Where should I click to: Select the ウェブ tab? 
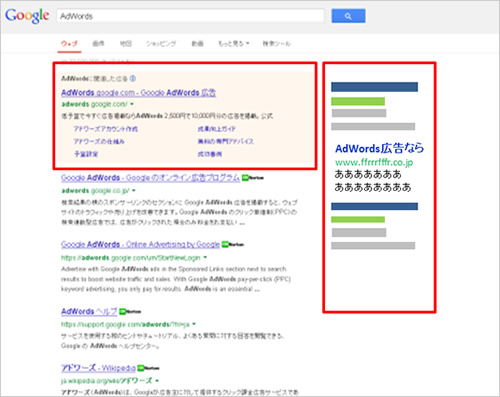tap(69, 44)
